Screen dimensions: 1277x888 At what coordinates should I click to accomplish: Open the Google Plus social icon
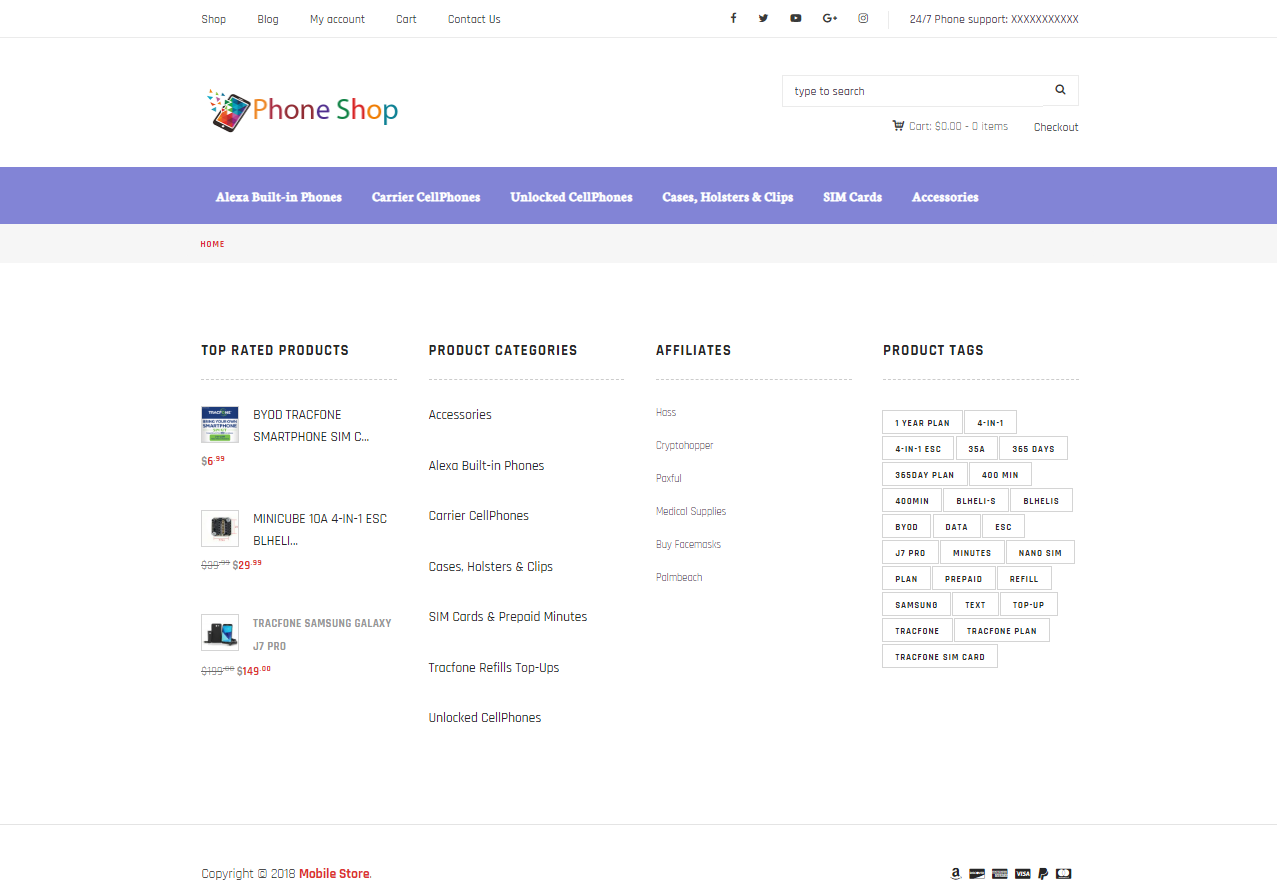pos(830,18)
